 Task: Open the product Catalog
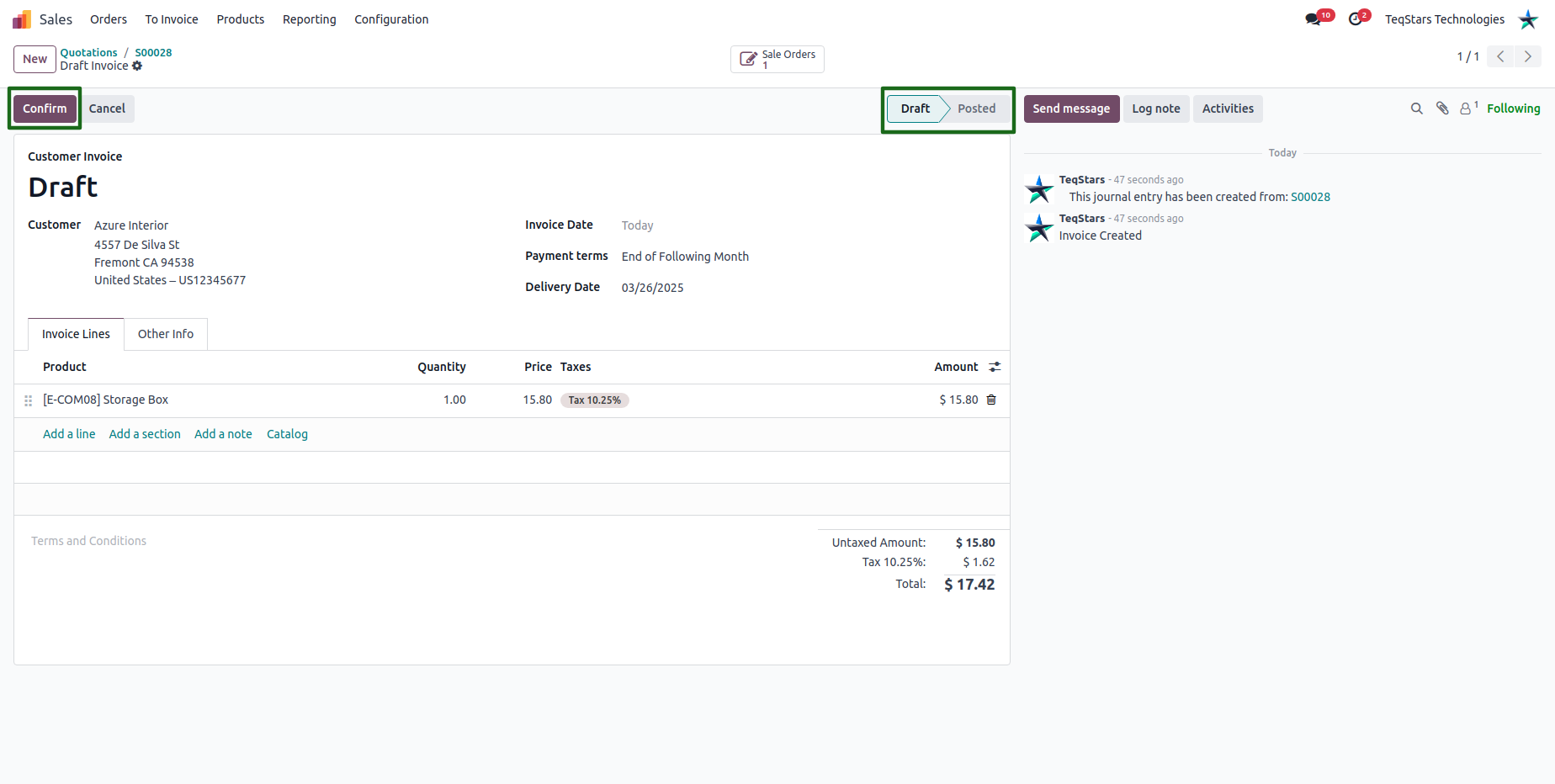[x=287, y=434]
